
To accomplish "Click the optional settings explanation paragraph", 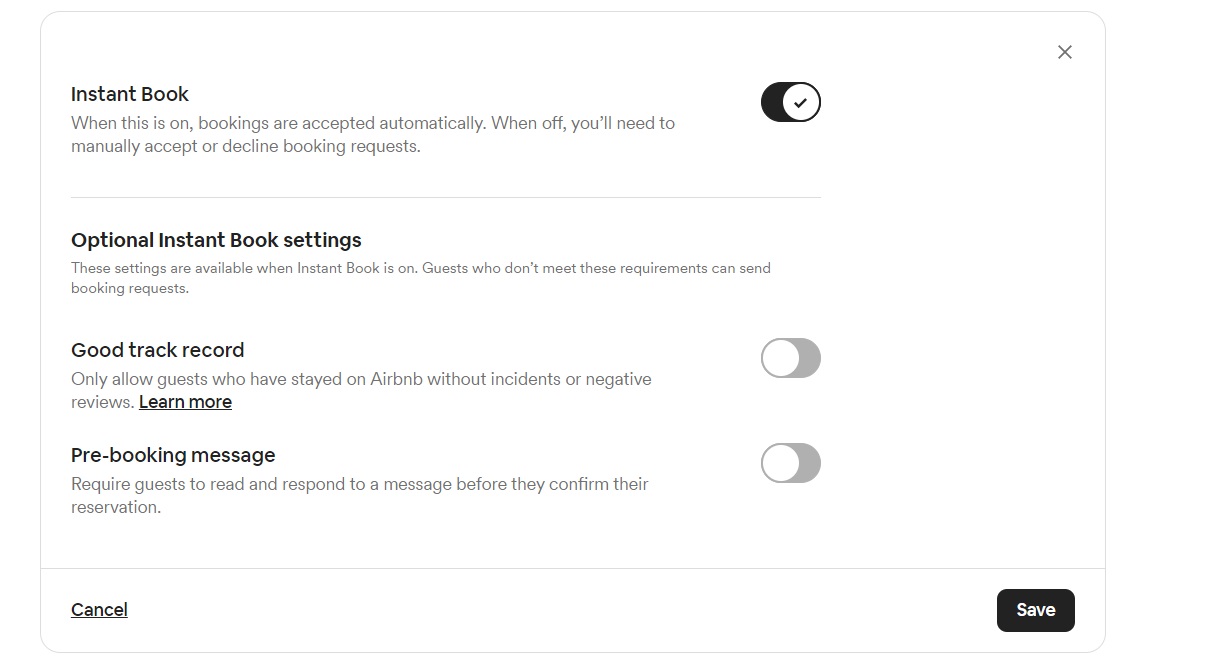I will point(420,277).
